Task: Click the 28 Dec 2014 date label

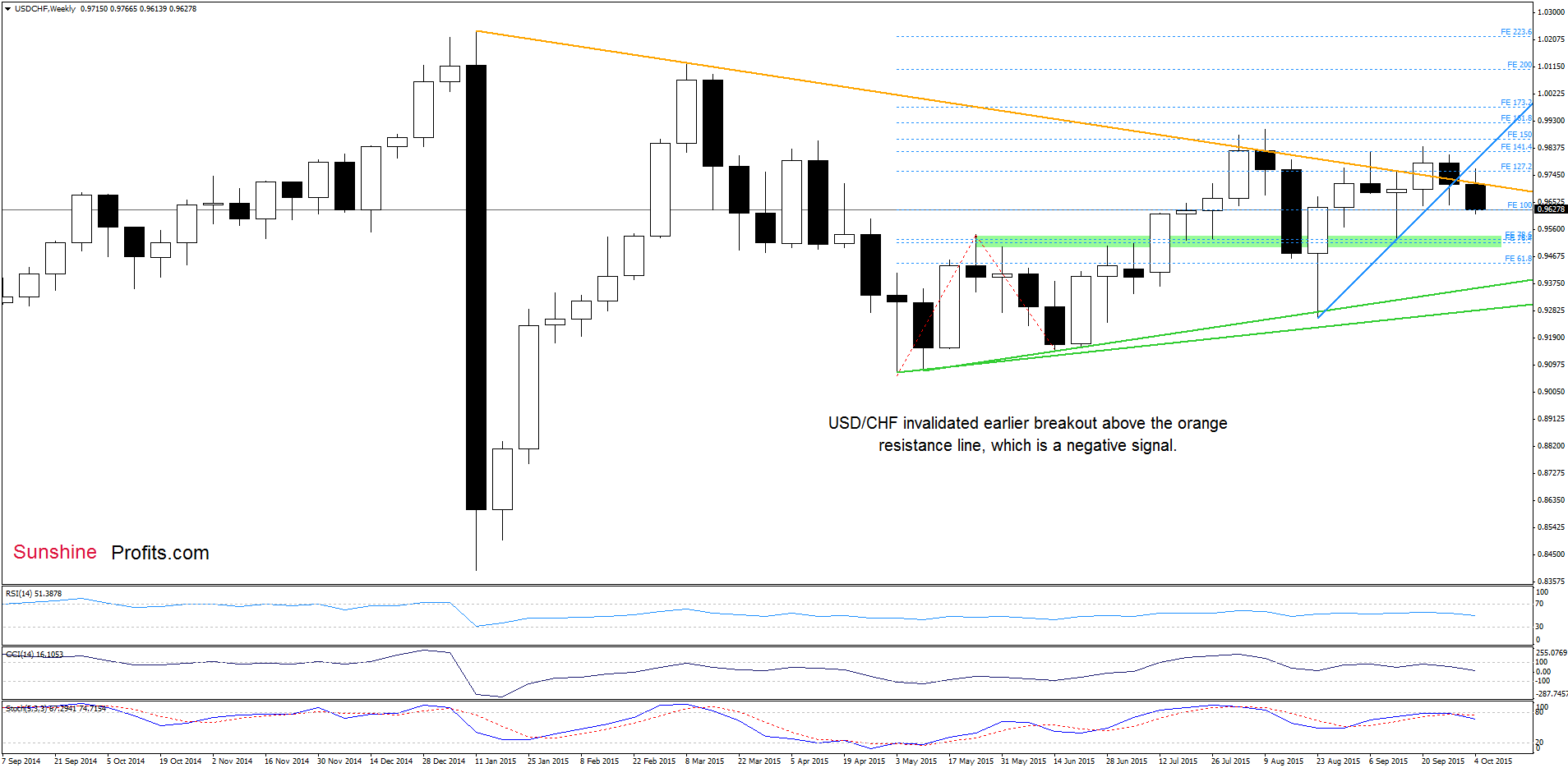Action: coord(444,761)
